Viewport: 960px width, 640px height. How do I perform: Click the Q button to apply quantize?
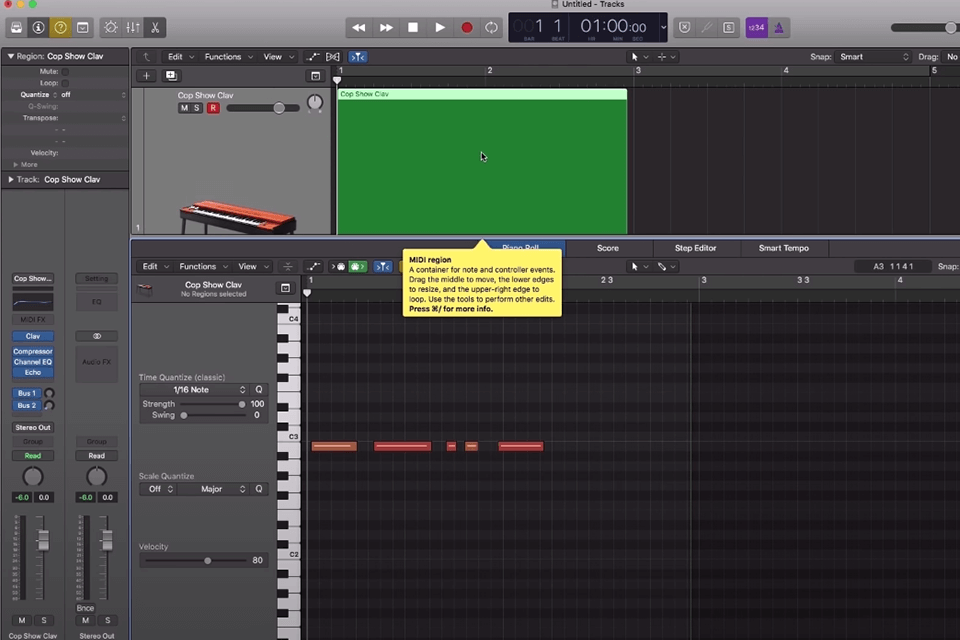pyautogui.click(x=258, y=389)
